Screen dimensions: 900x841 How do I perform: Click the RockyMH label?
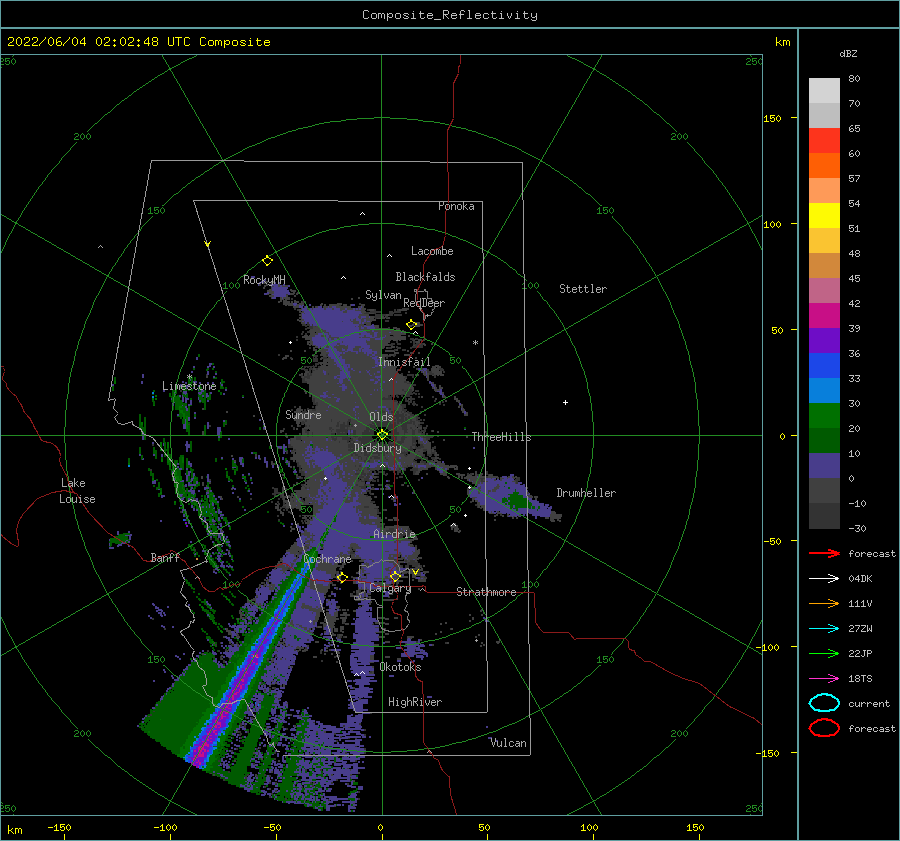pos(264,280)
